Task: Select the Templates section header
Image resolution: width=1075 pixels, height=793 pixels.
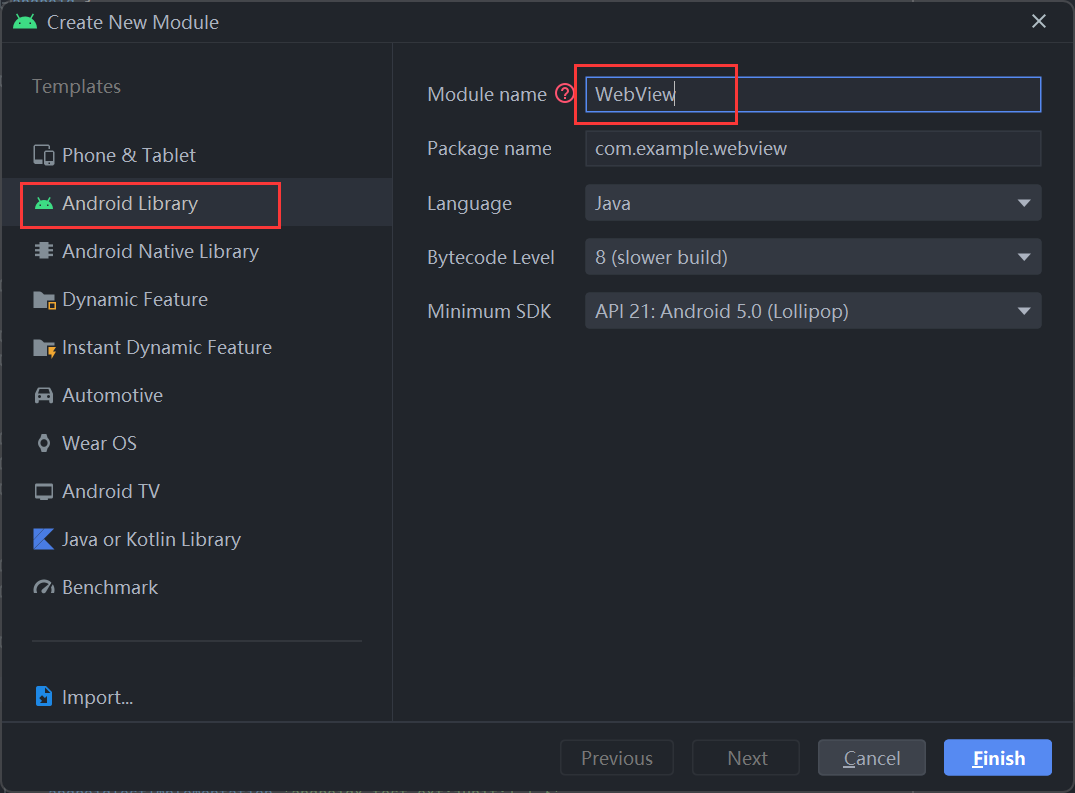Action: click(76, 87)
